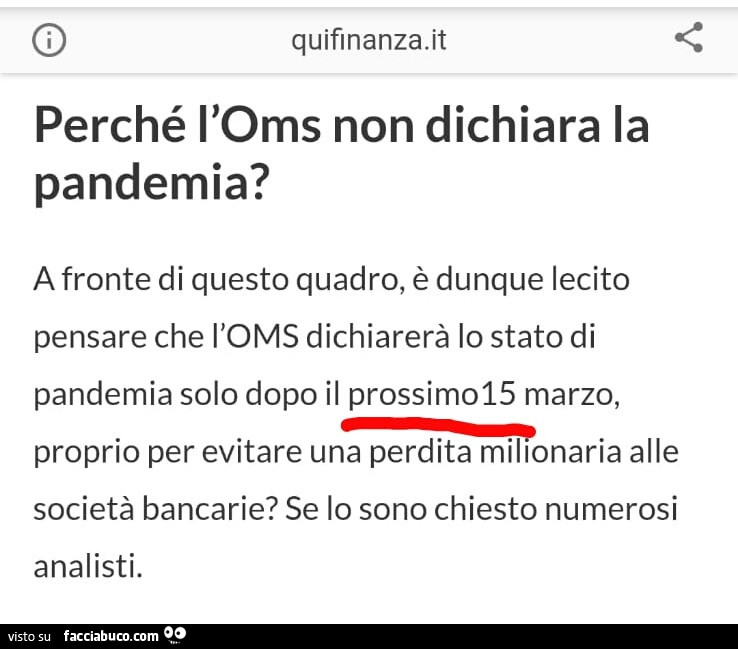Click the headline word "pandemia?"

(x=152, y=183)
